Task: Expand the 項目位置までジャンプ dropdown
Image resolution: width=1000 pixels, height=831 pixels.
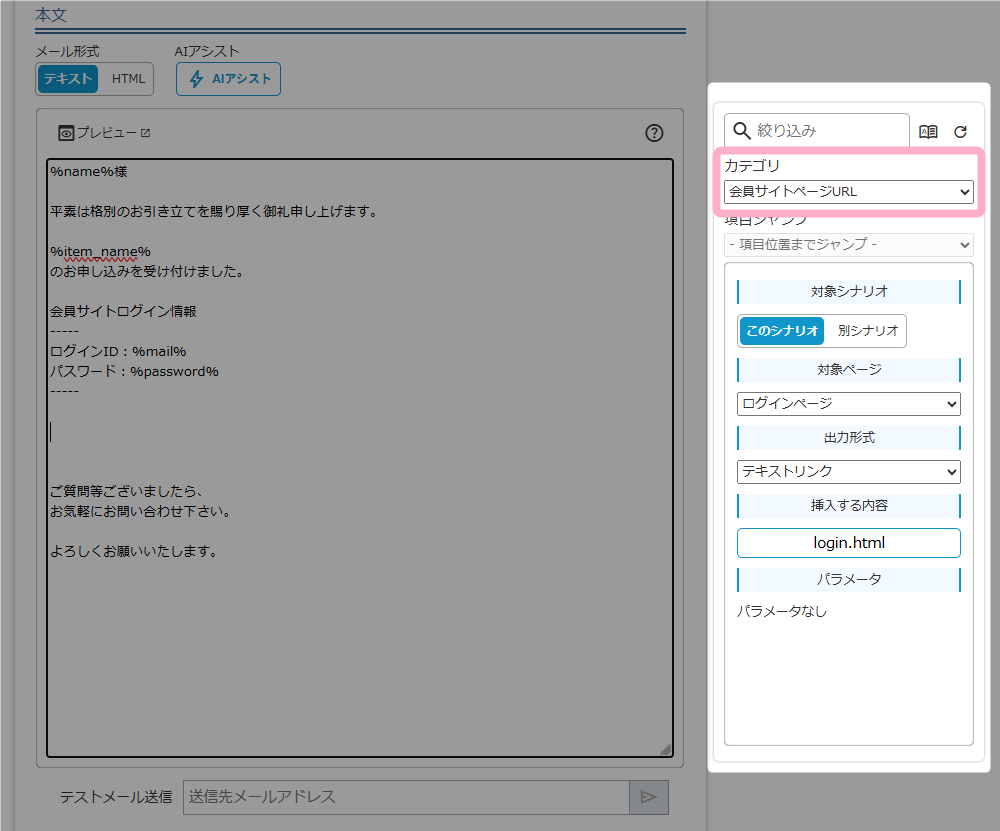Action: point(848,244)
